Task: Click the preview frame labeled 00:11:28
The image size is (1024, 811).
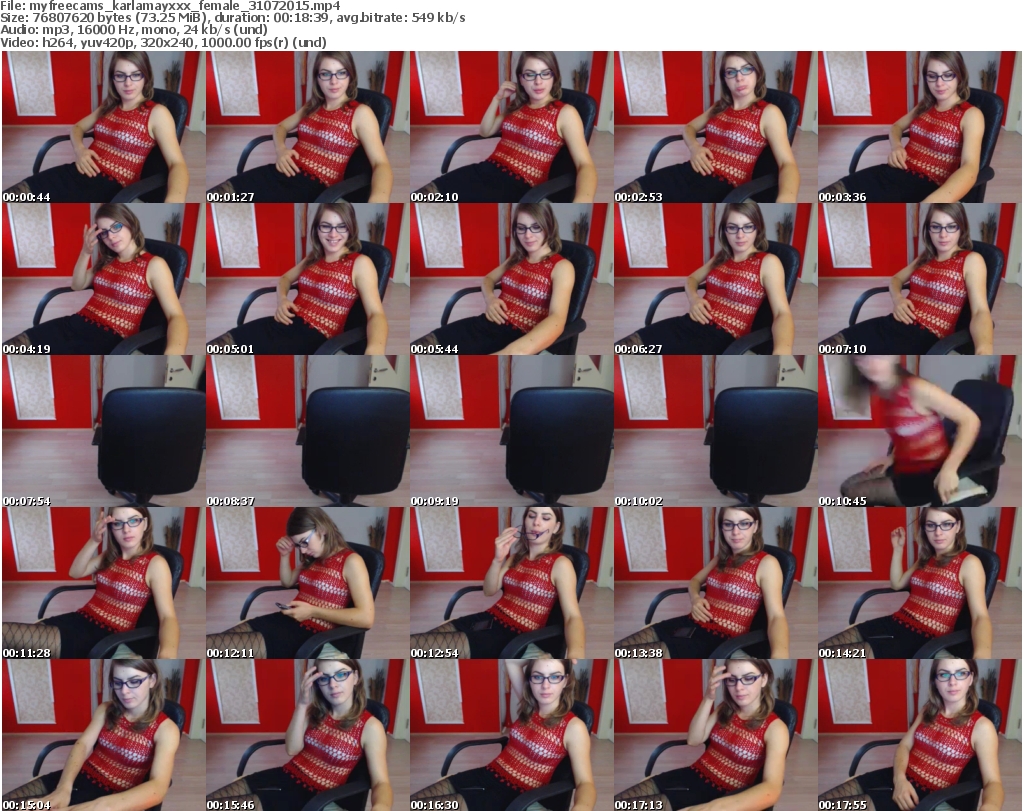Action: [103, 583]
